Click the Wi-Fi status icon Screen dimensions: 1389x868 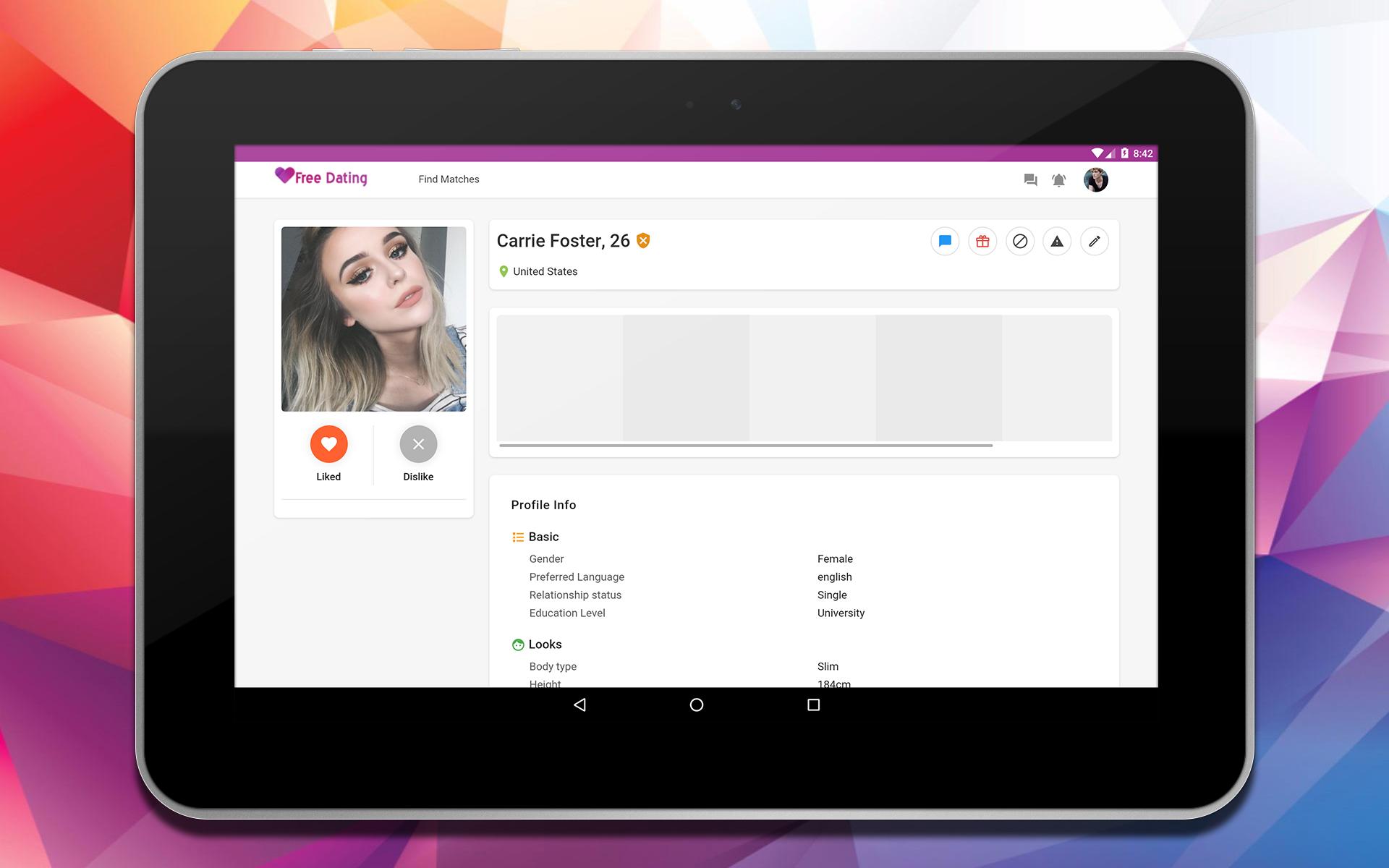[x=1097, y=153]
